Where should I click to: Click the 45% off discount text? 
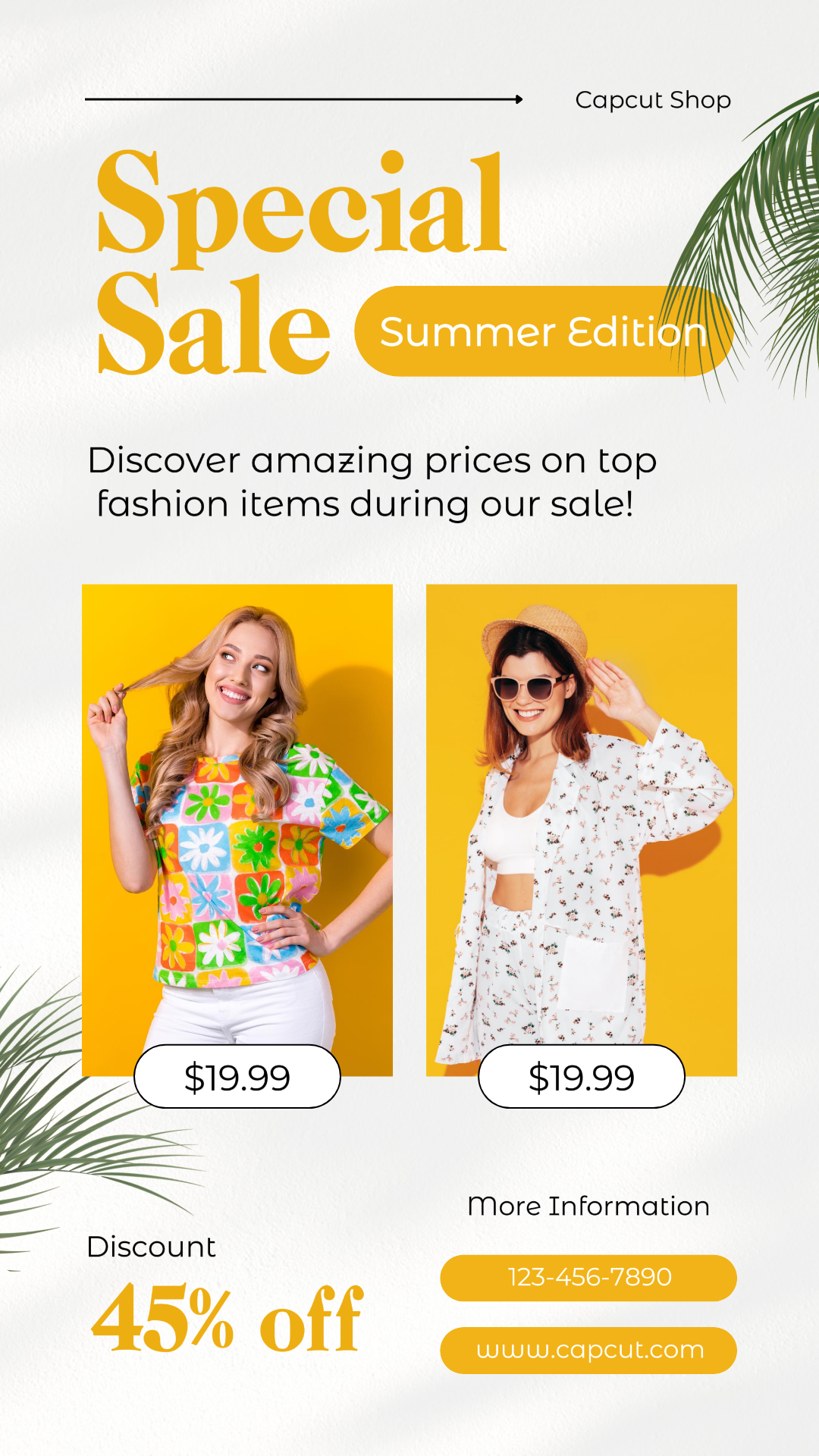pos(227,1319)
